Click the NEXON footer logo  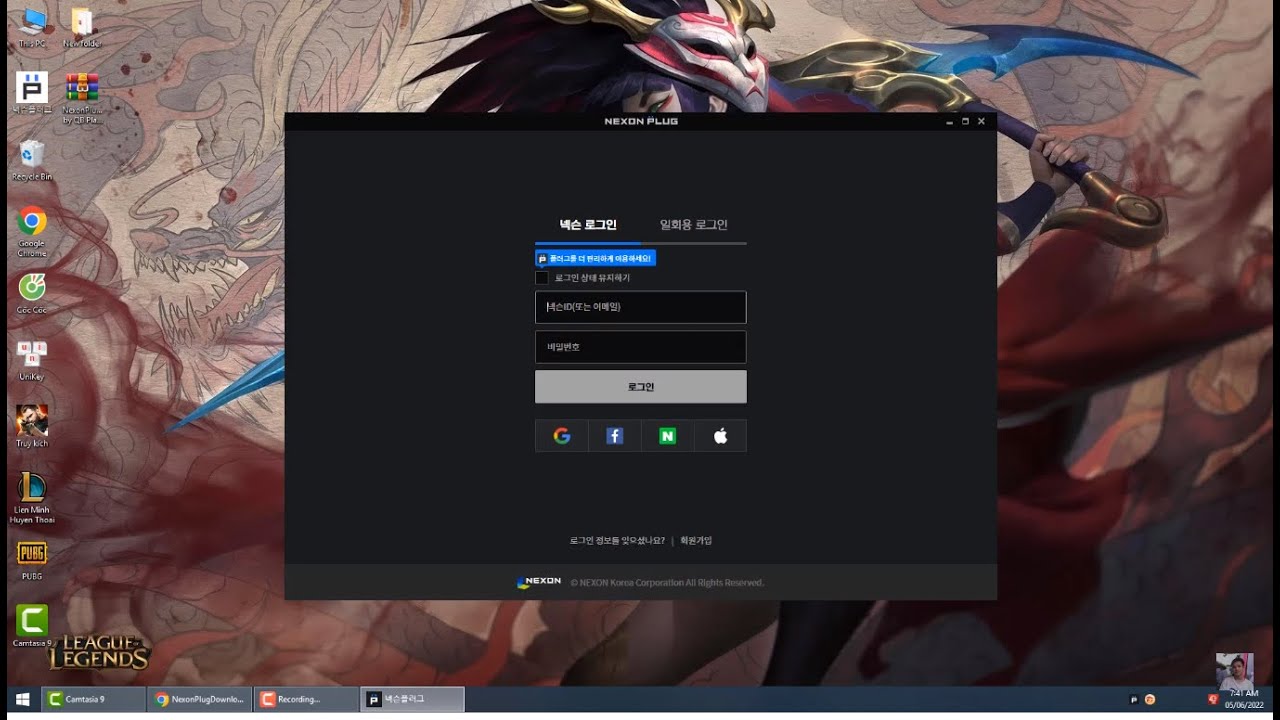click(x=539, y=582)
